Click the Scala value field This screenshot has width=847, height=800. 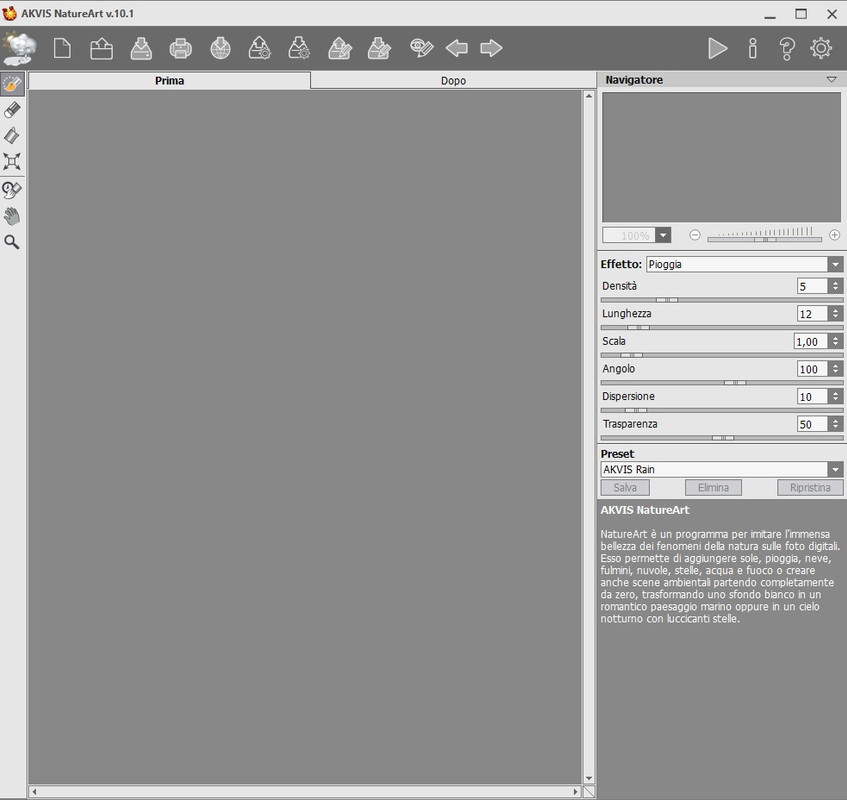[x=810, y=341]
